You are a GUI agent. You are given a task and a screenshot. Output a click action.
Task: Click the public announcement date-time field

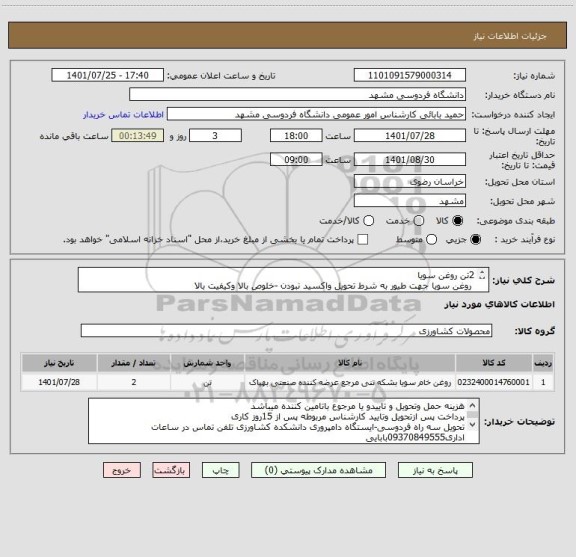click(108, 75)
